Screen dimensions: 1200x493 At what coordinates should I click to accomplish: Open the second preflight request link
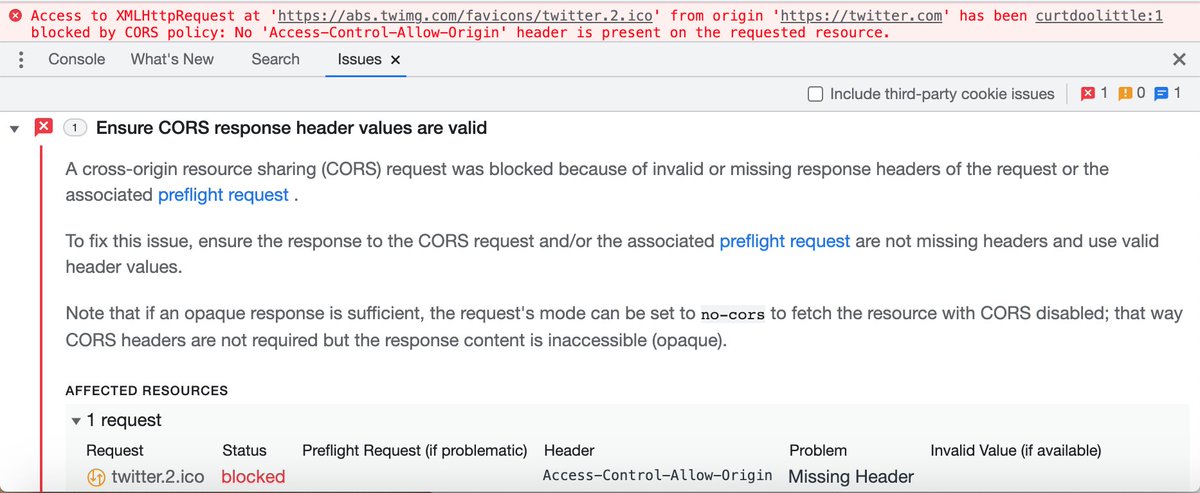784,241
